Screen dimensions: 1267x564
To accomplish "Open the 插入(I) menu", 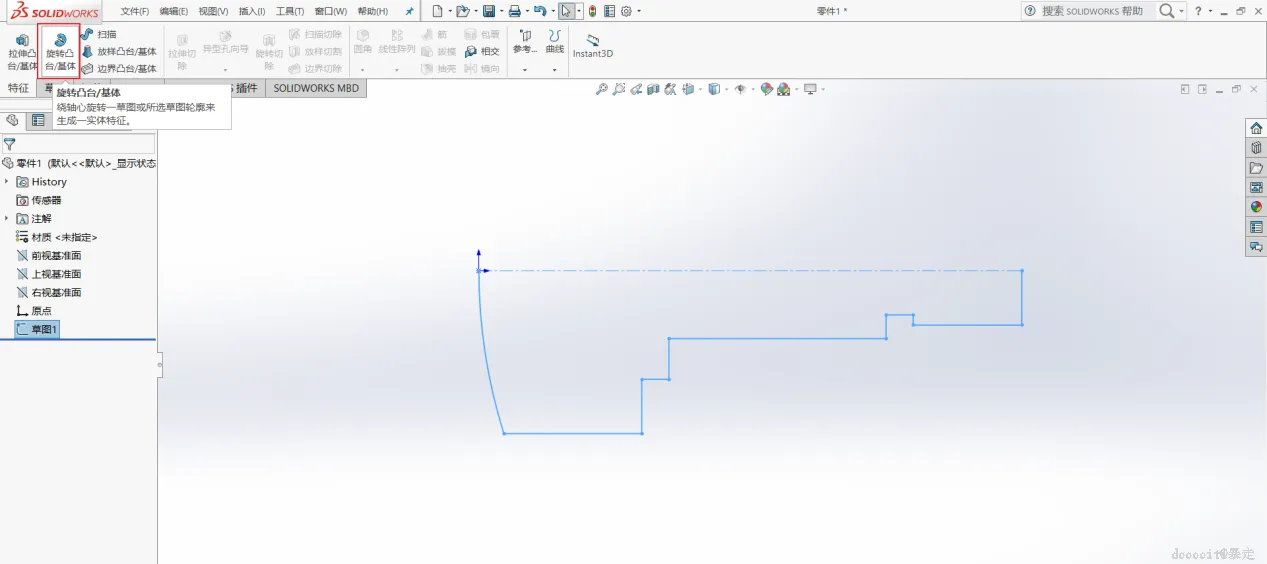I will tap(251, 11).
